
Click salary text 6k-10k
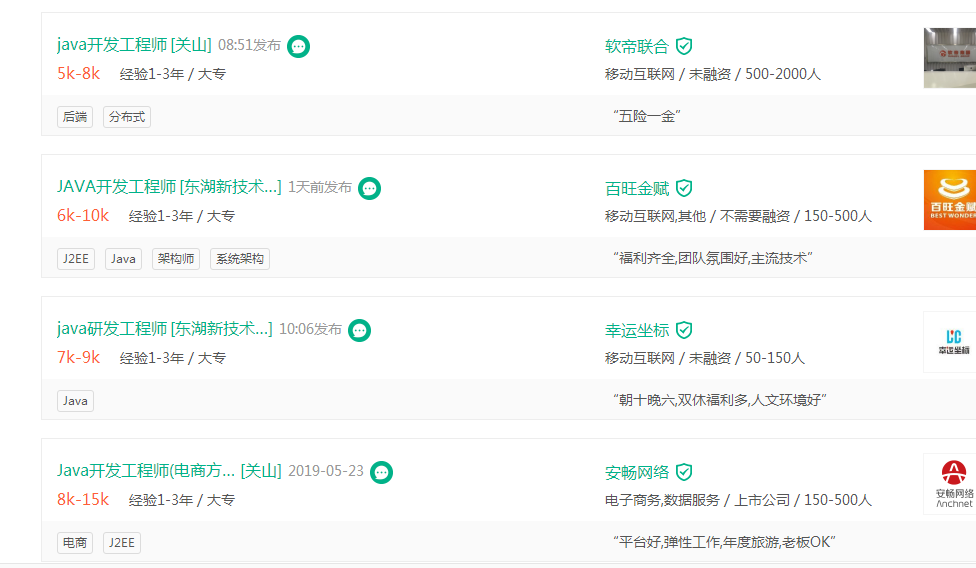[x=83, y=215]
